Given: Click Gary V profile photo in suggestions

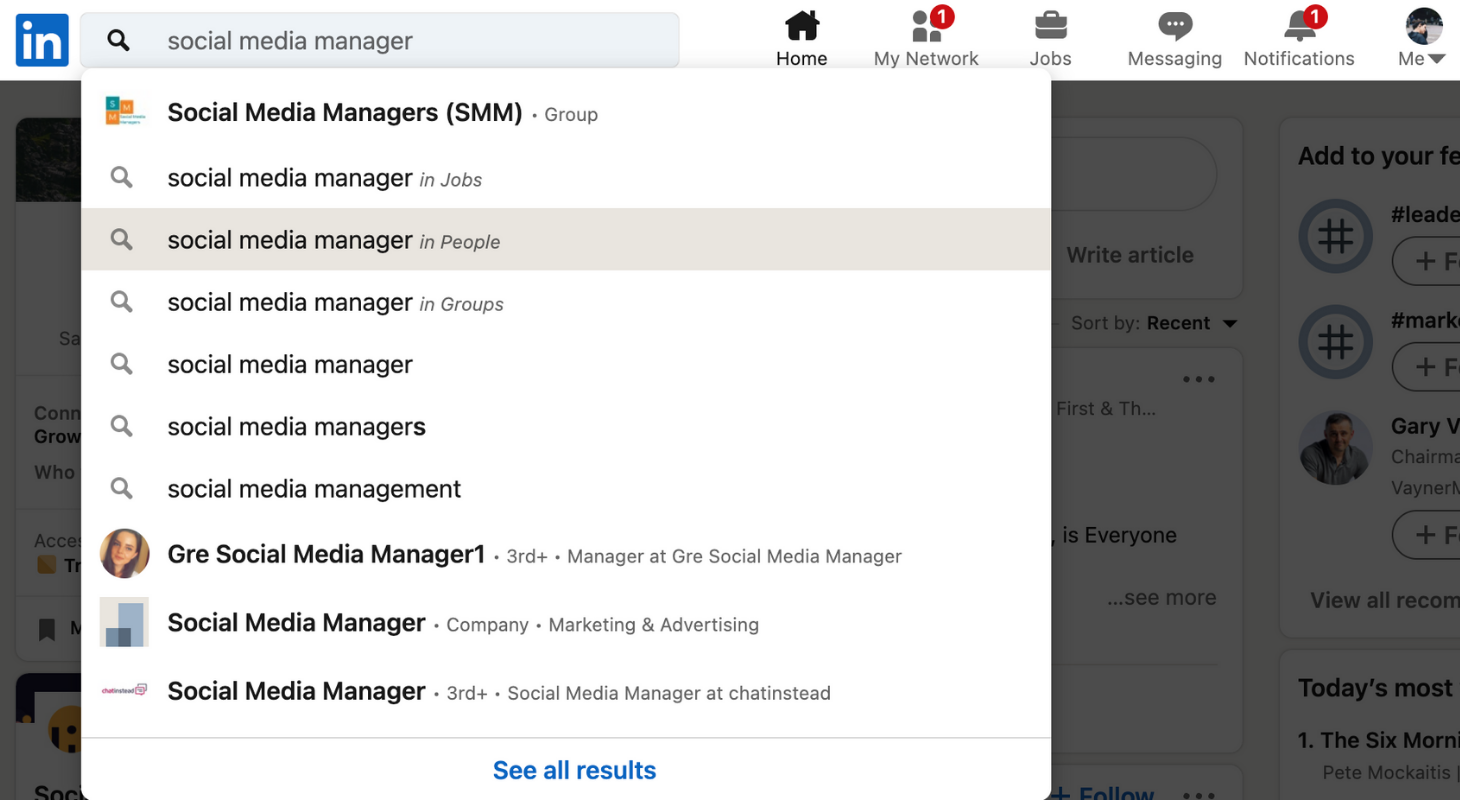Looking at the screenshot, I should tap(1335, 448).
